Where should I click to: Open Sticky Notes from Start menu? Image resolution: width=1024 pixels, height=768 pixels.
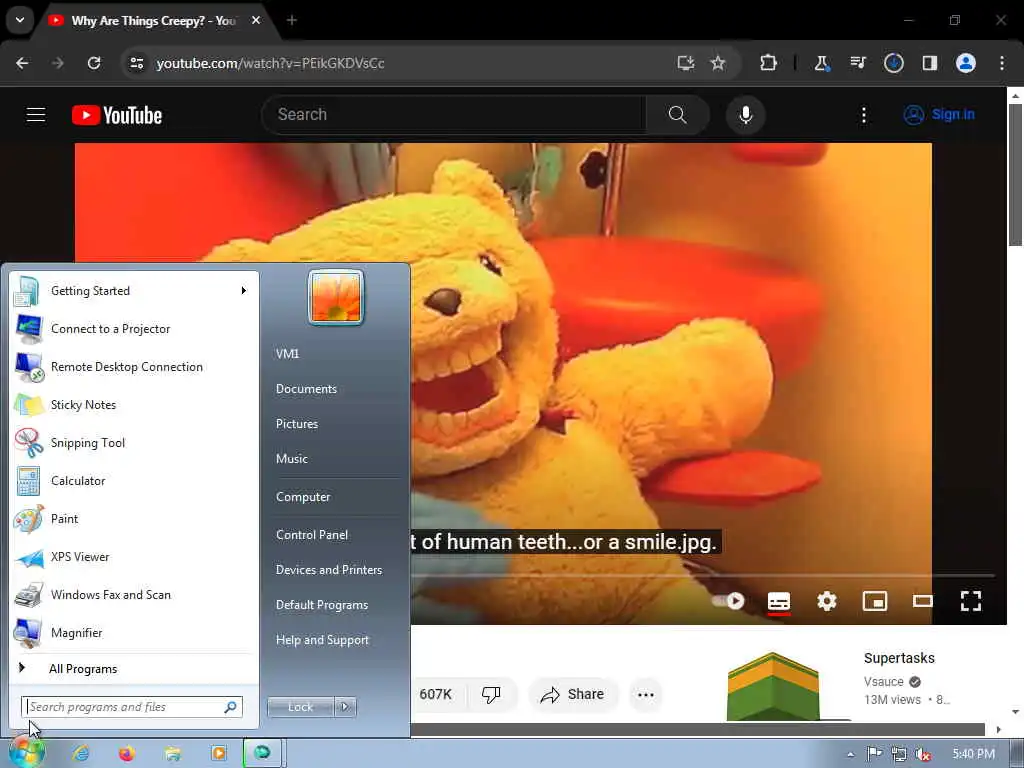click(x=134, y=404)
